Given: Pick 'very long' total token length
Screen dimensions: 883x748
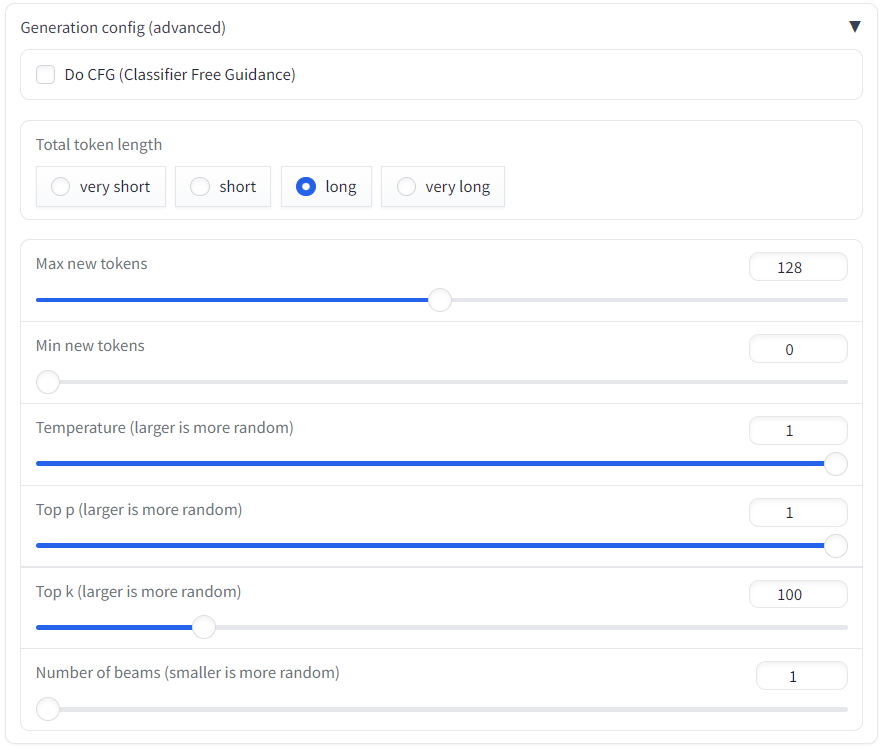Looking at the screenshot, I should click(x=407, y=187).
